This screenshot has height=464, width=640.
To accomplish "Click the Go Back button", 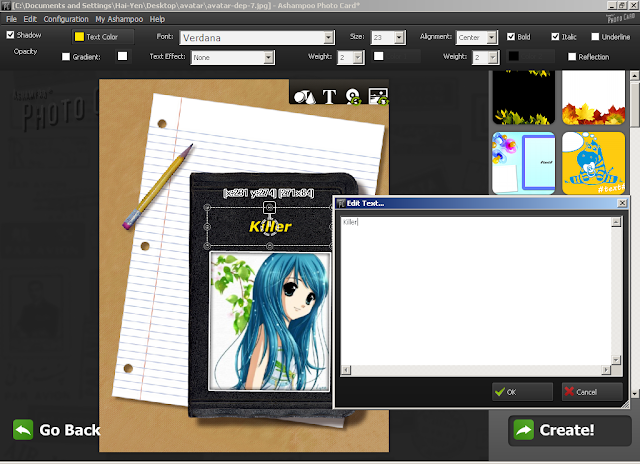I will (56, 430).
